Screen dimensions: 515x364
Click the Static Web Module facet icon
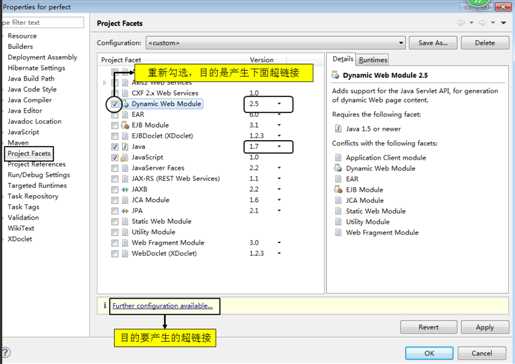pos(125,221)
